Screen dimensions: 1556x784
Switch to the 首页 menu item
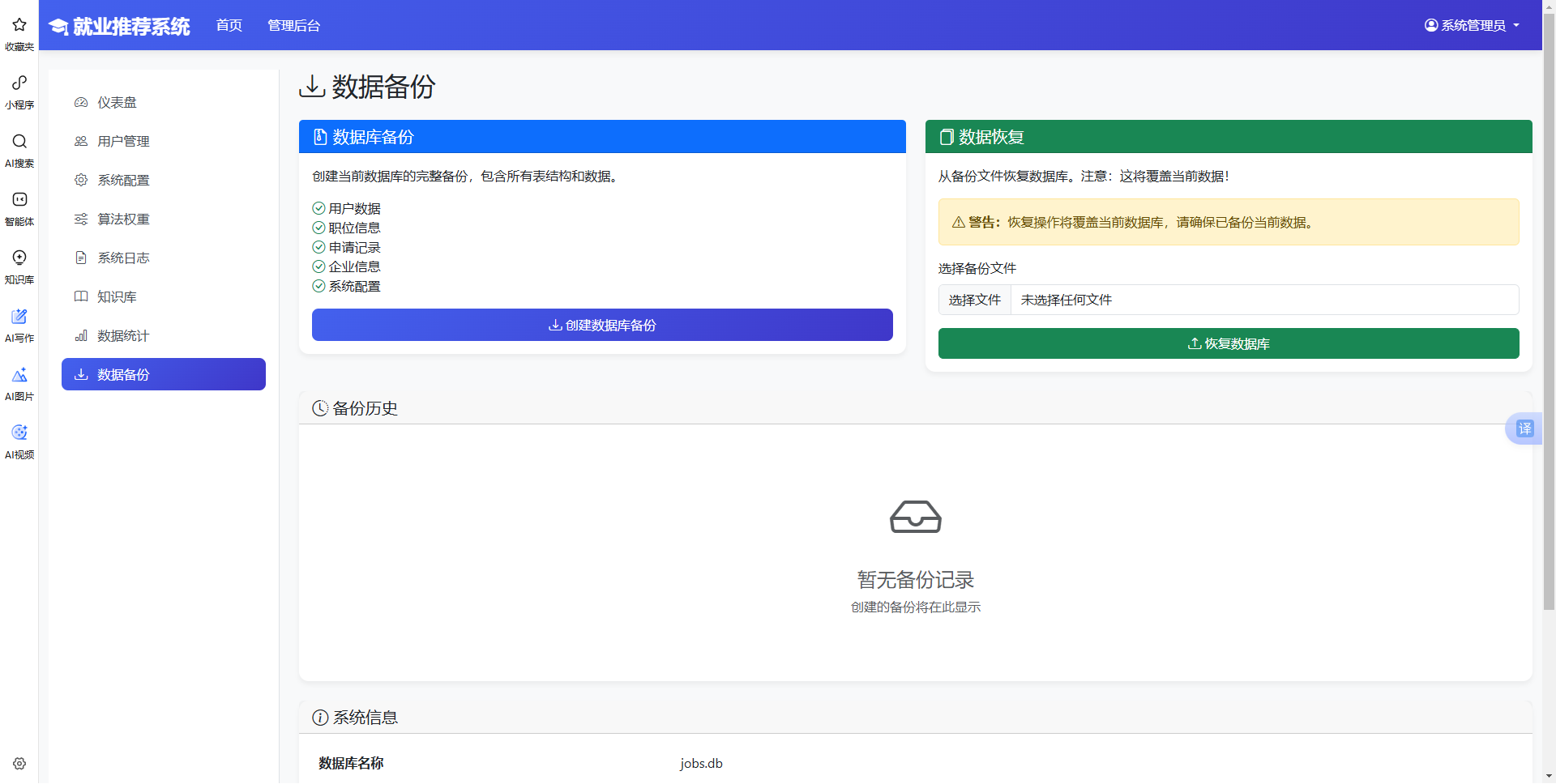point(229,25)
